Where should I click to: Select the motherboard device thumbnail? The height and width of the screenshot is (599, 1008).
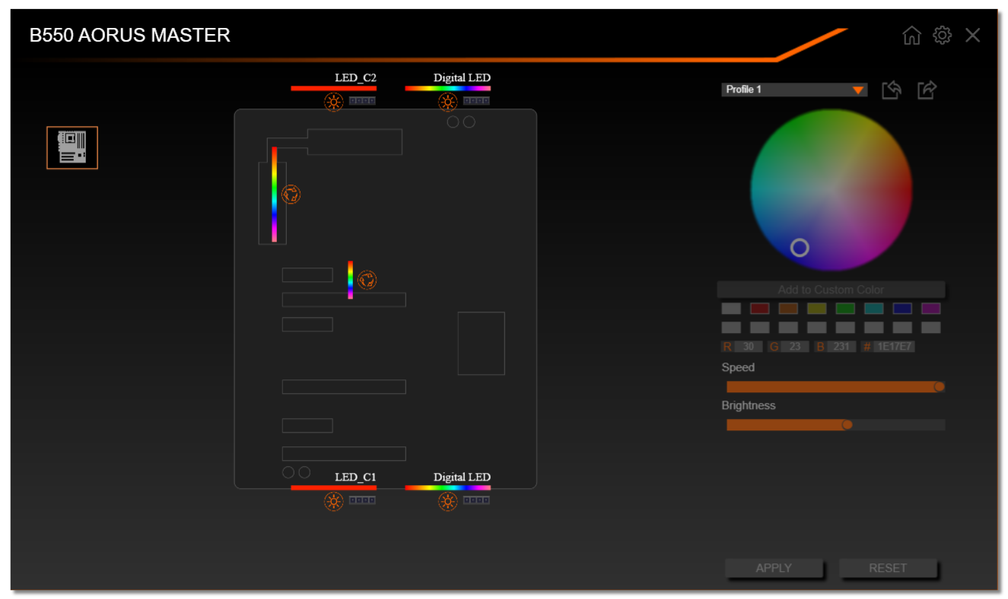coord(72,148)
